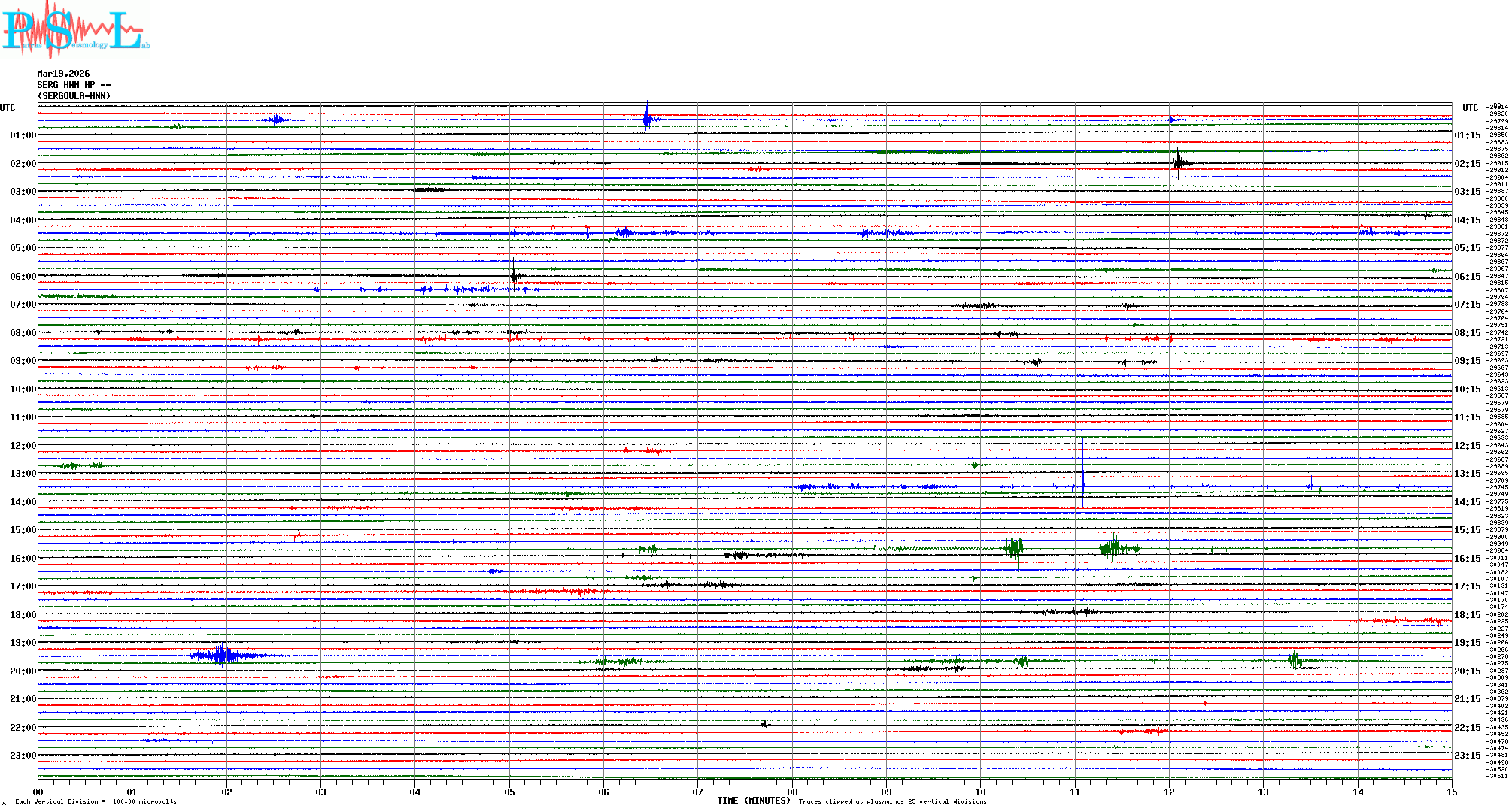
Task: Click minute 05 on bottom time axis
Action: pyautogui.click(x=509, y=792)
